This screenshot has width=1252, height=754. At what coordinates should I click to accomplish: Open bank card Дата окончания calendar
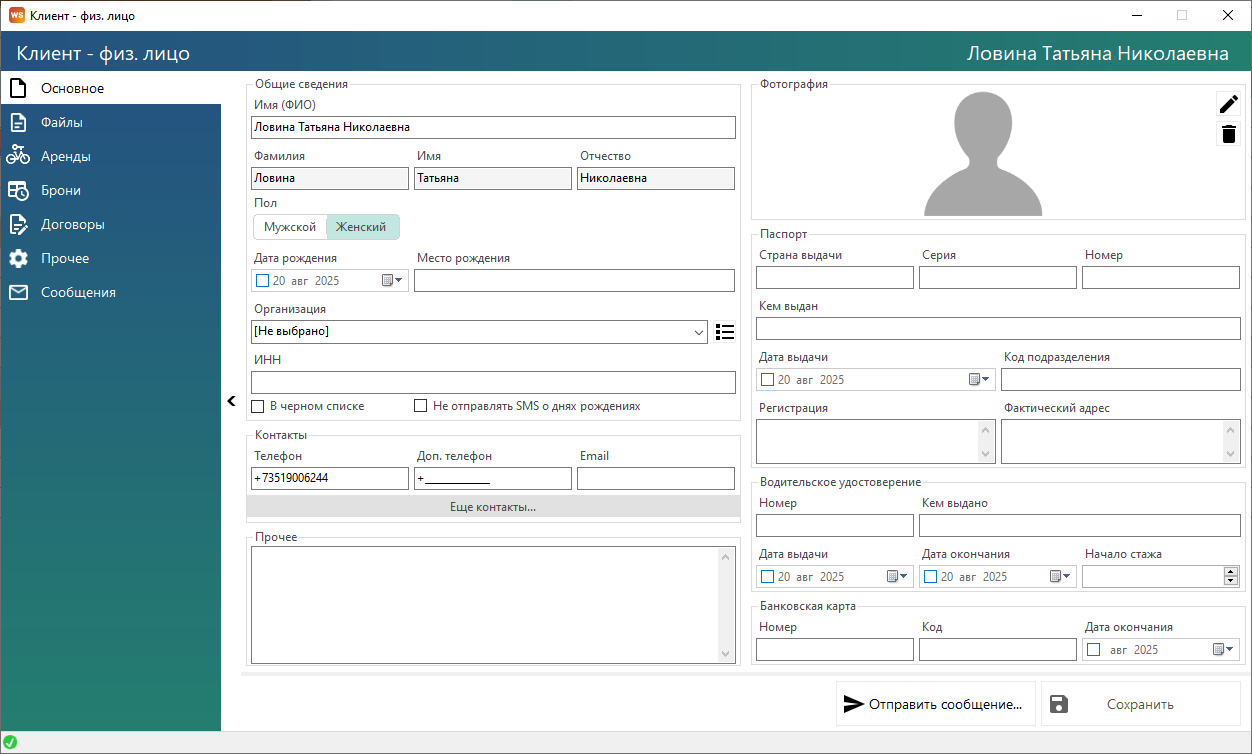coord(1224,650)
